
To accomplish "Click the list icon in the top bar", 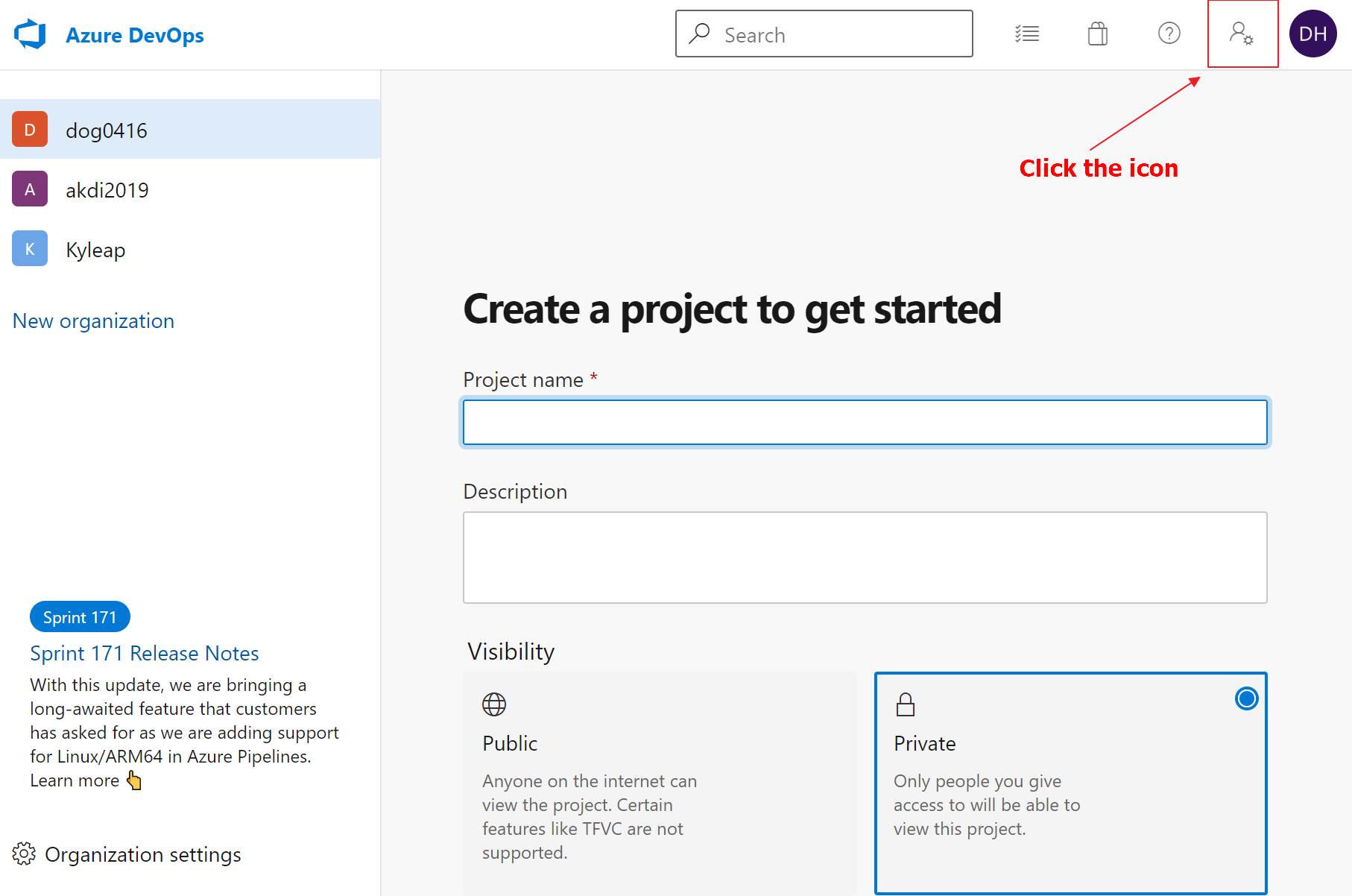I will [1027, 34].
